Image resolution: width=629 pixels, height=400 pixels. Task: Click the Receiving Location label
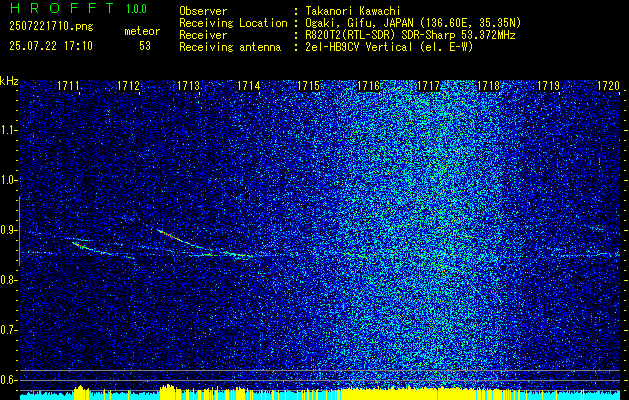(233, 23)
